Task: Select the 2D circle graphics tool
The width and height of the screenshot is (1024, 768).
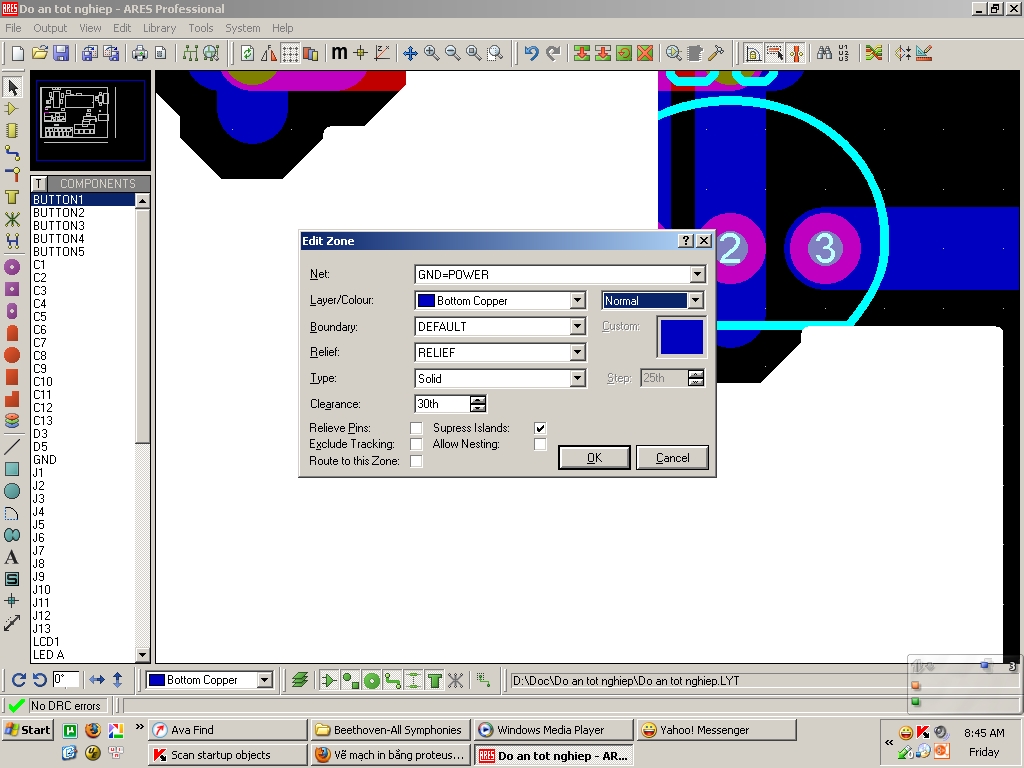Action: (12, 491)
